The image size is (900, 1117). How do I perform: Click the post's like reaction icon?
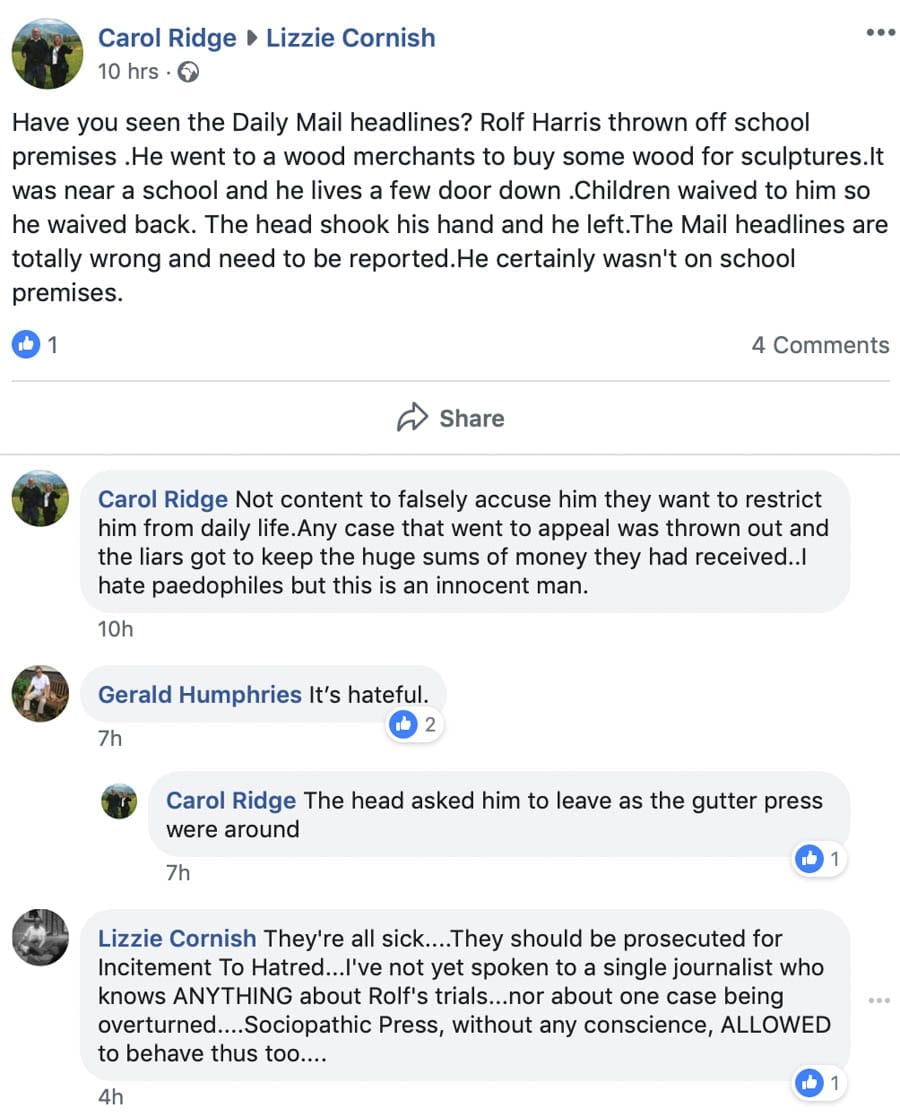coord(25,345)
